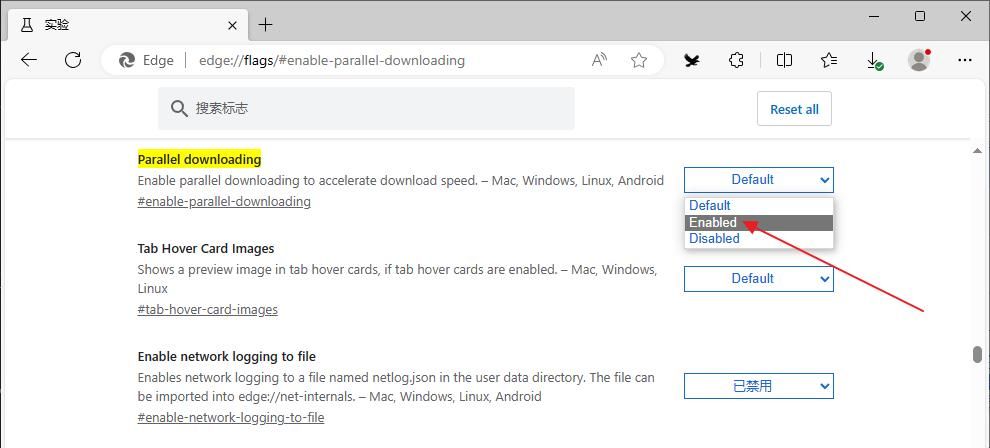Expand the network logging to file dropdown
Screen dimensions: 990x448
pos(758,386)
